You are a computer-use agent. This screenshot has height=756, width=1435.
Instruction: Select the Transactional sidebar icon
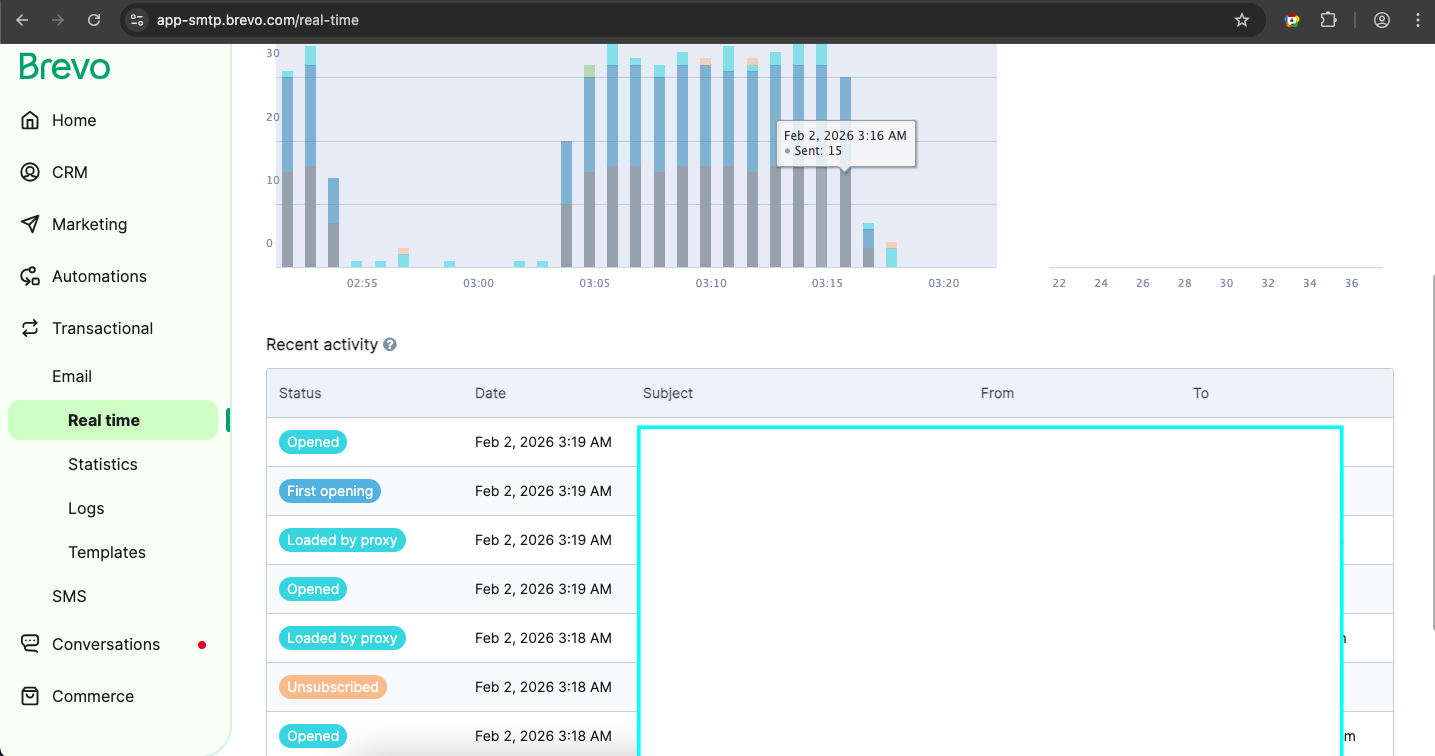click(29, 328)
